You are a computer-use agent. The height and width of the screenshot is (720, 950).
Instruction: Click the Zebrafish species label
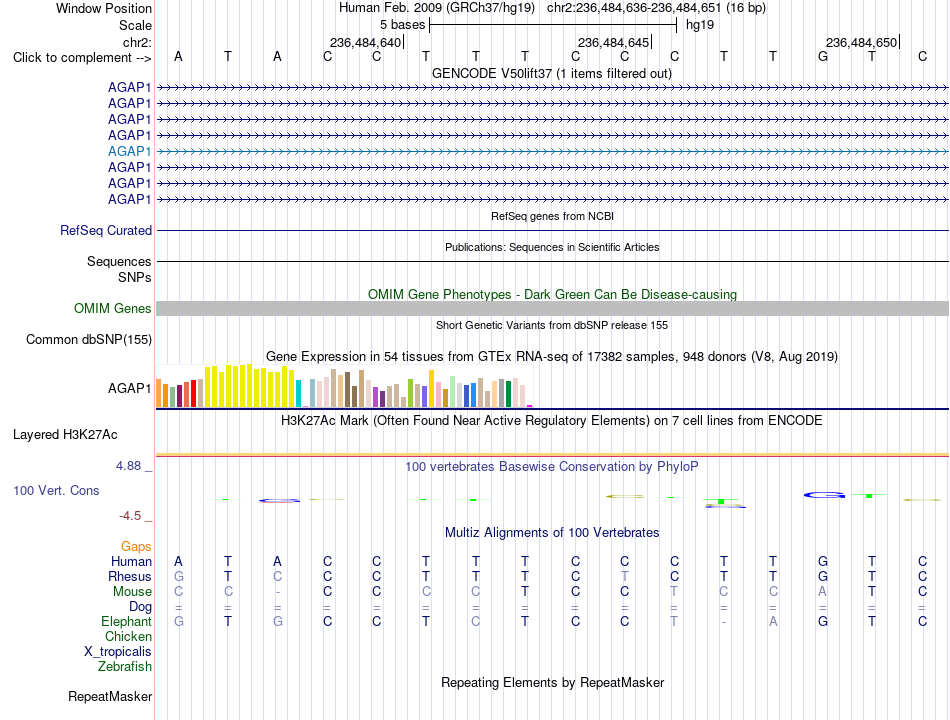point(125,666)
